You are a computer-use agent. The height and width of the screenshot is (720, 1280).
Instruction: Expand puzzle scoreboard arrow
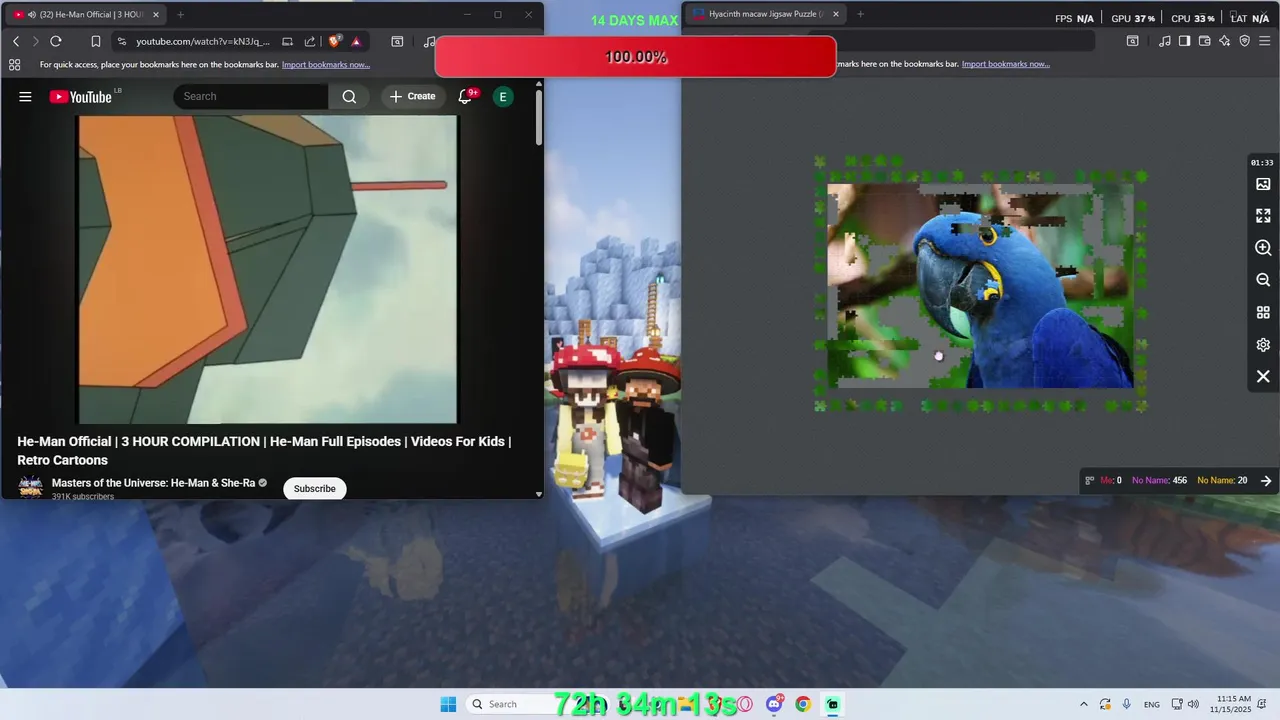(x=1266, y=480)
